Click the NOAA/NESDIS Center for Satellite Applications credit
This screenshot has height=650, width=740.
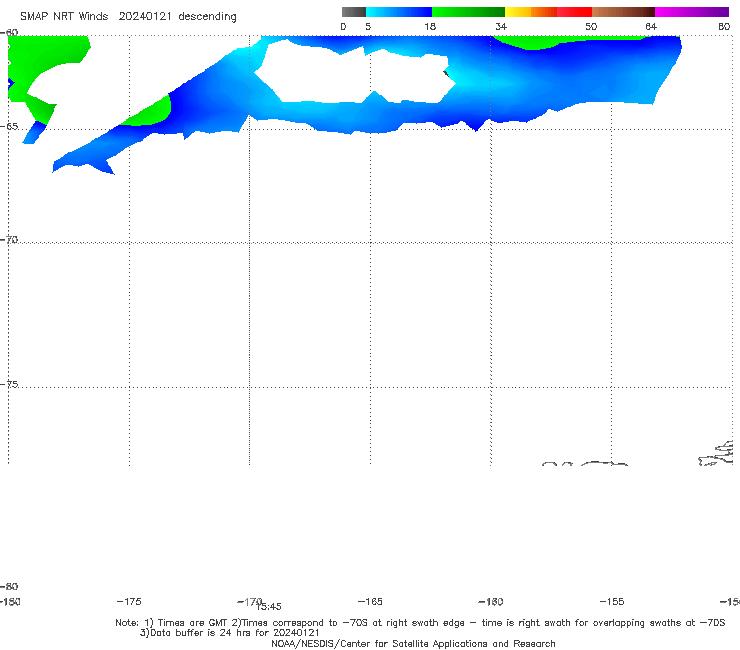[413, 643]
